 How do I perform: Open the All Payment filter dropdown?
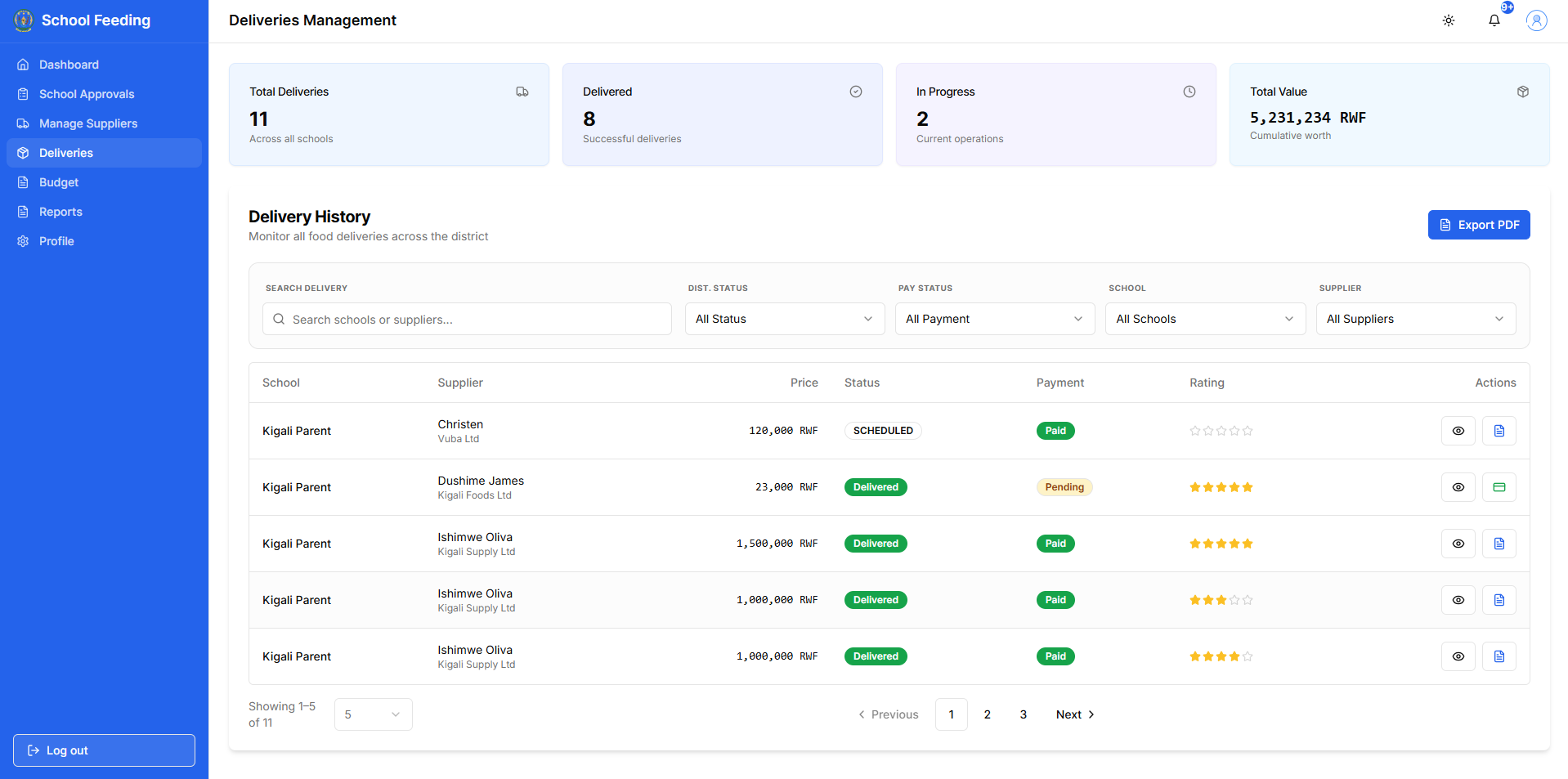click(x=995, y=319)
